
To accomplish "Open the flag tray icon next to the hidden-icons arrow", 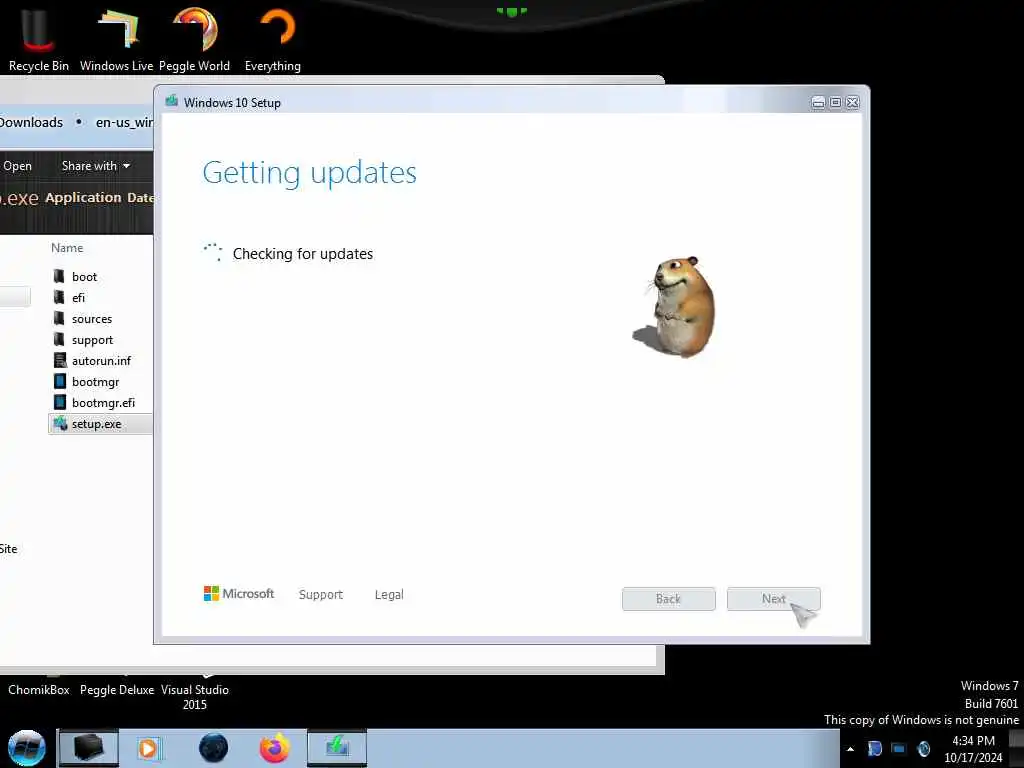I will click(x=875, y=748).
